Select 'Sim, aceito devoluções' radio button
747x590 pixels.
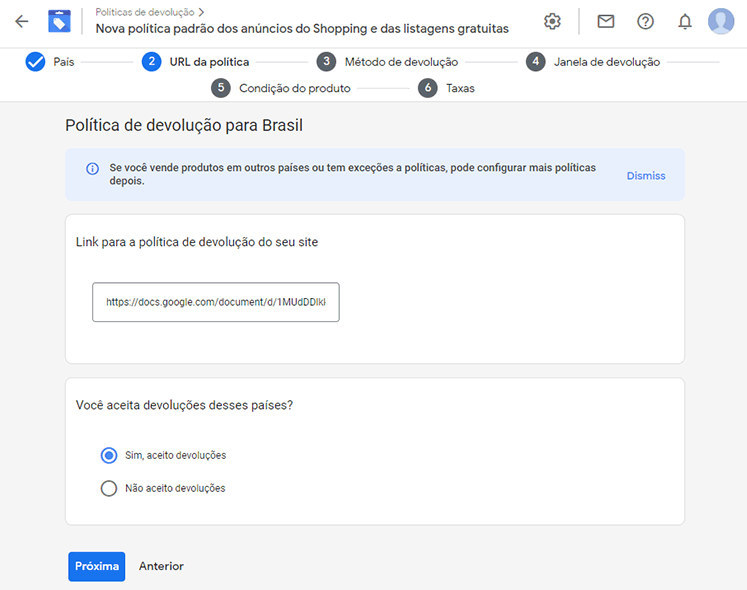pyautogui.click(x=109, y=456)
